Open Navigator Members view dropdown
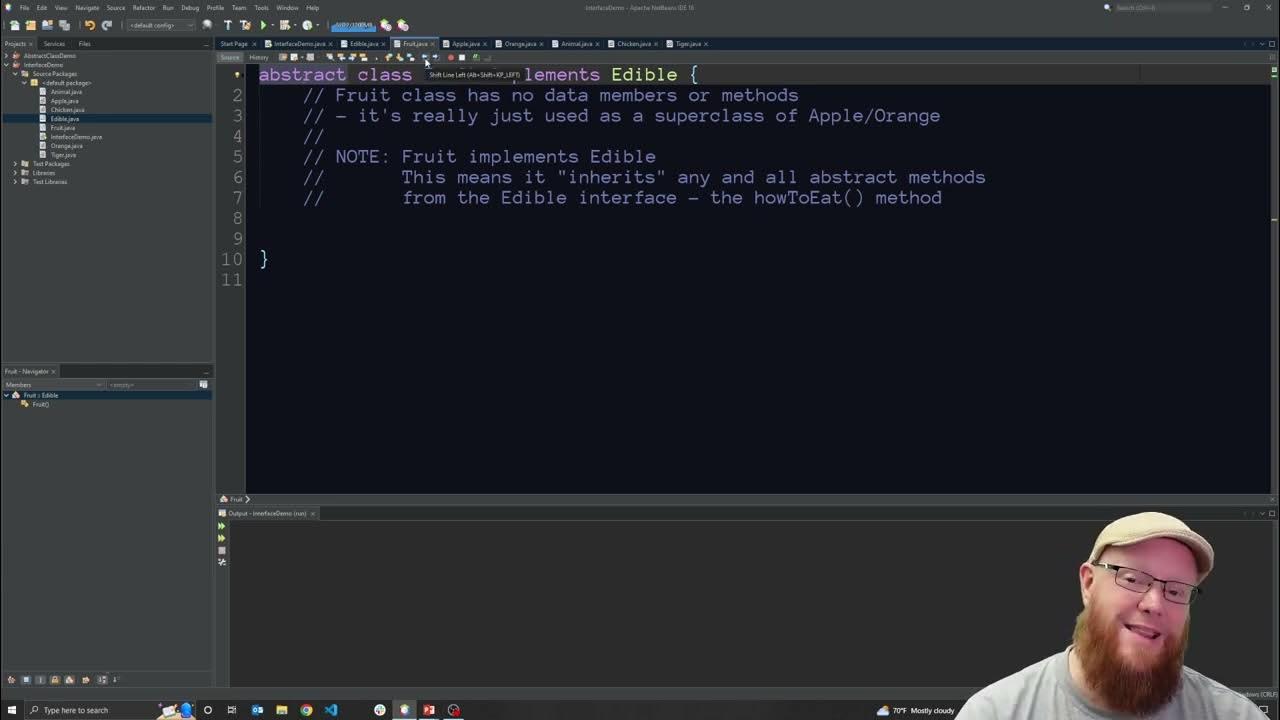The image size is (1280, 720). (x=53, y=385)
